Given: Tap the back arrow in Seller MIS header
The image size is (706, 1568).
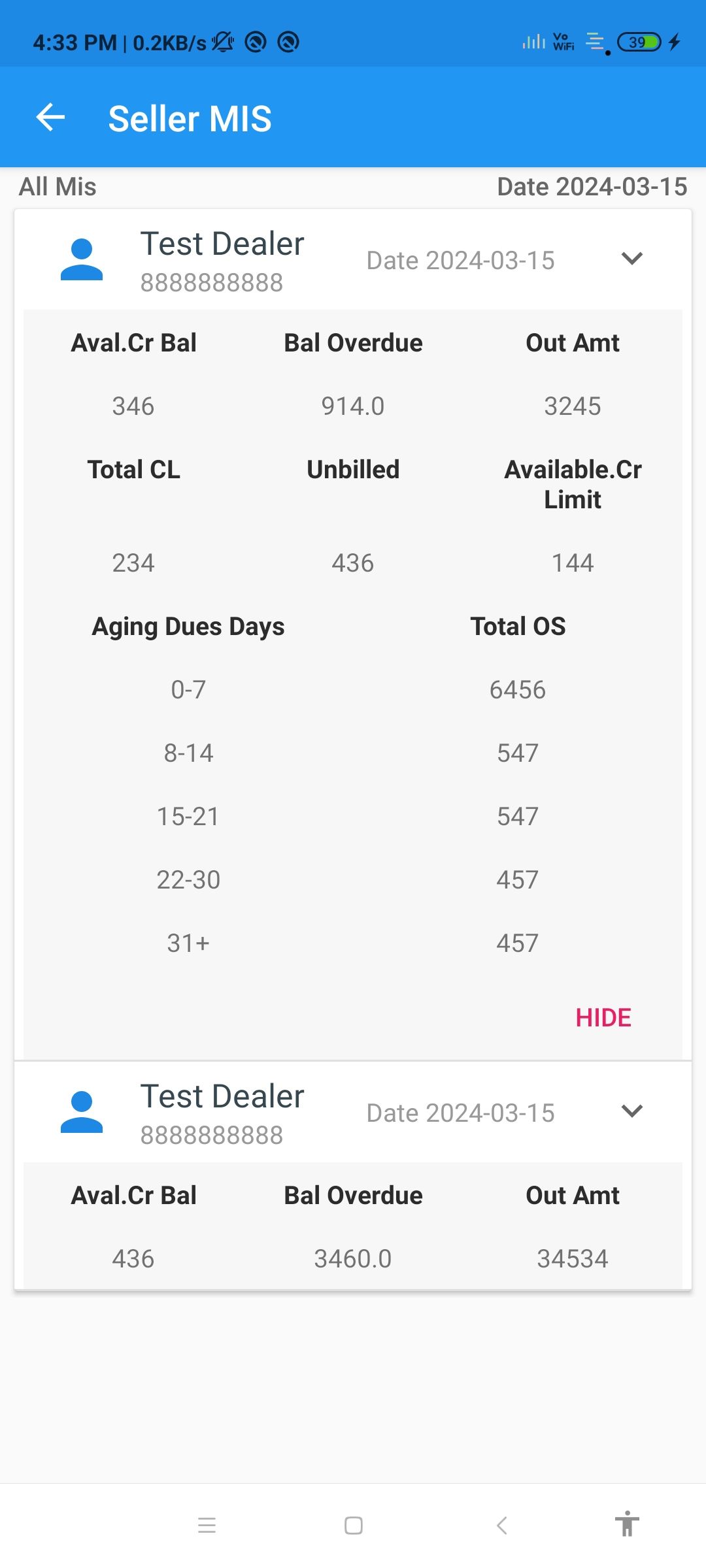Looking at the screenshot, I should [x=50, y=118].
